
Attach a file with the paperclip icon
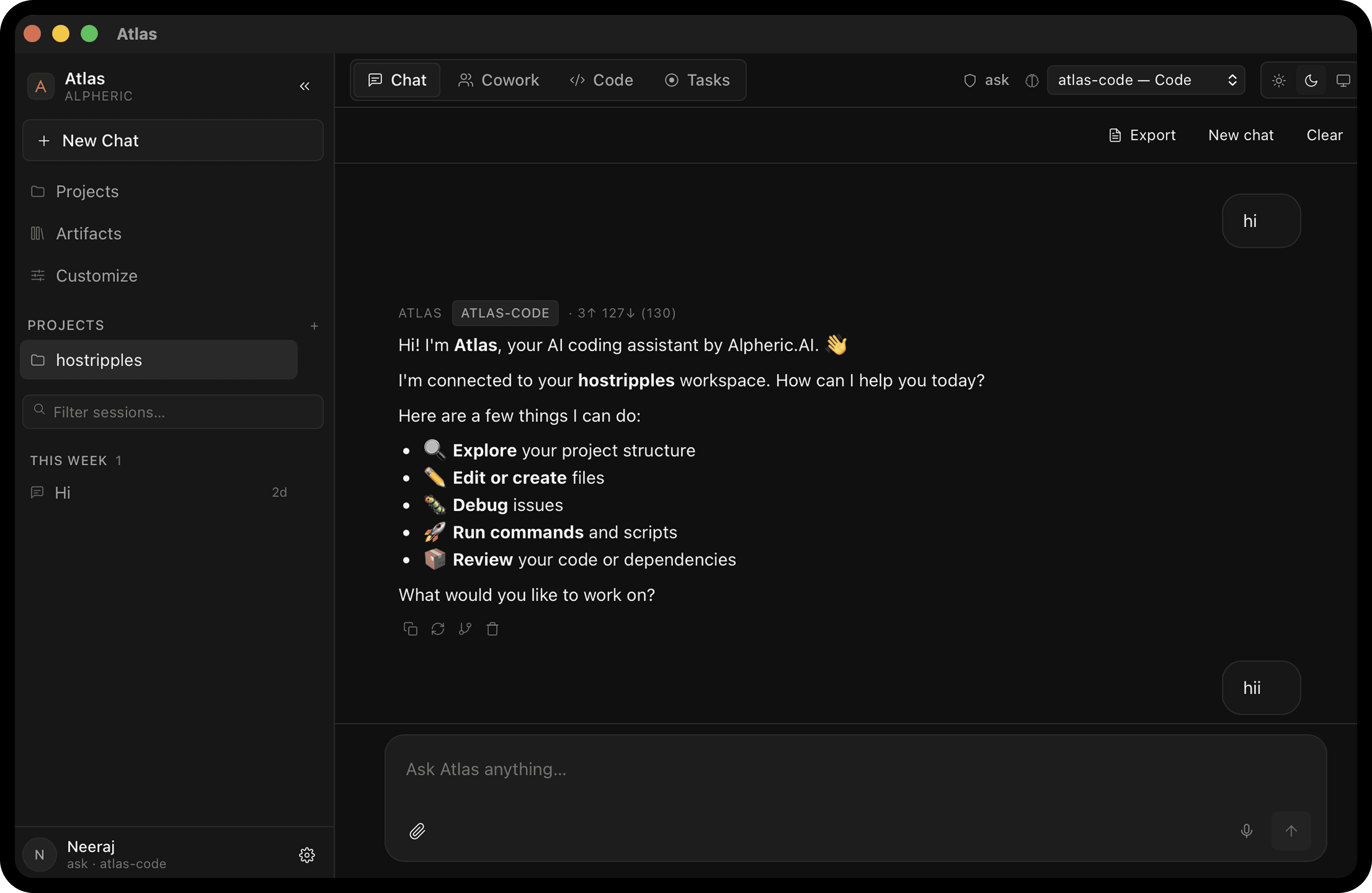(417, 831)
